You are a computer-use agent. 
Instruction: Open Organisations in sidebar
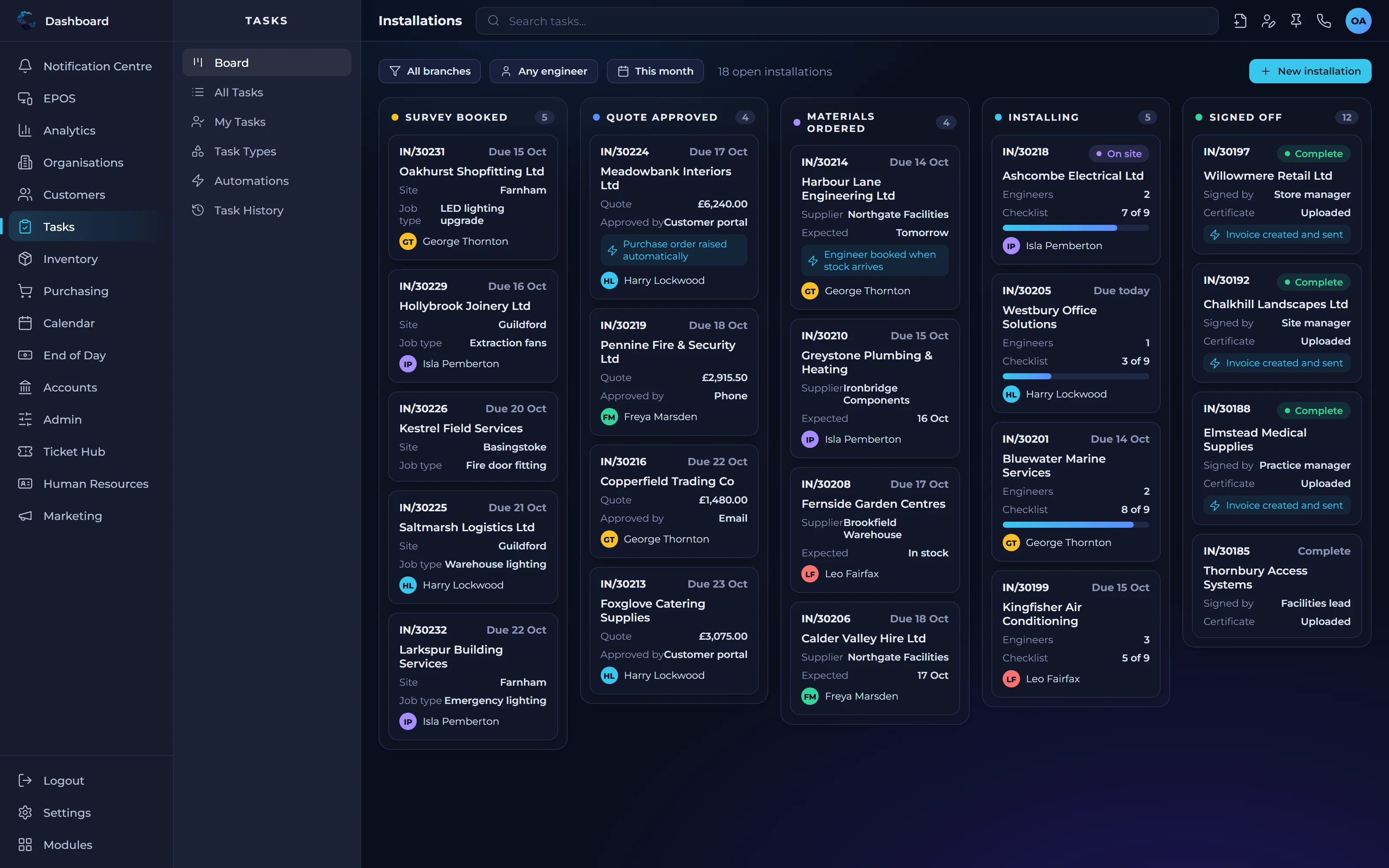click(86, 162)
